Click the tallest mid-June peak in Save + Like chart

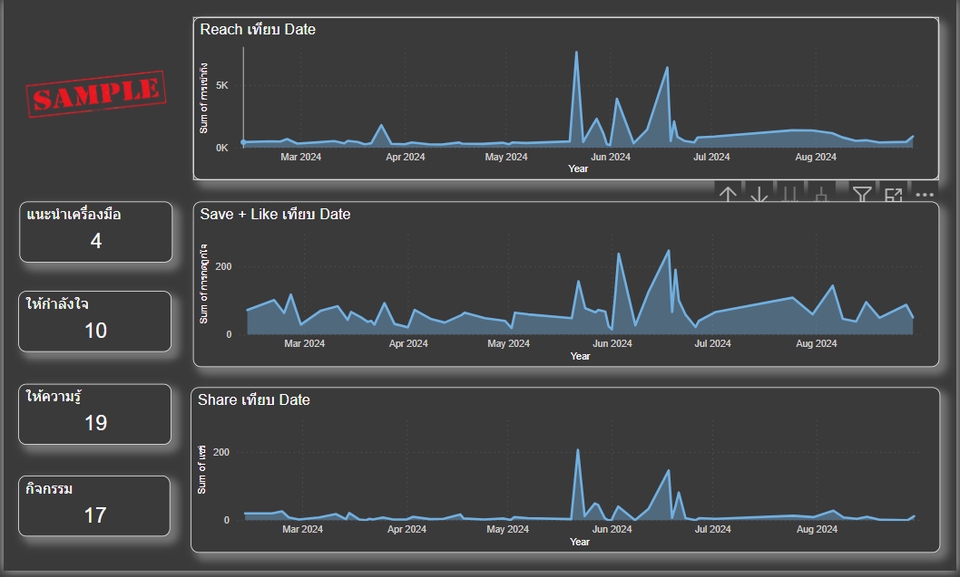point(669,251)
